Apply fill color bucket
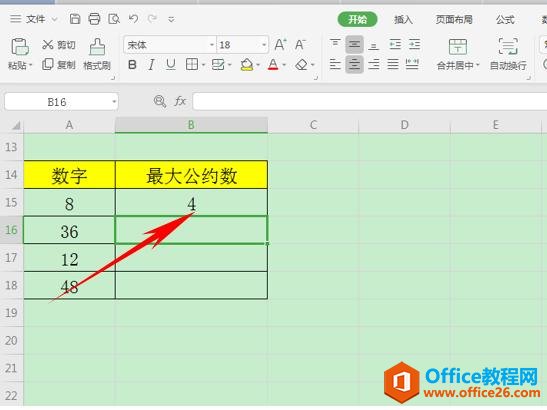 coord(247,65)
